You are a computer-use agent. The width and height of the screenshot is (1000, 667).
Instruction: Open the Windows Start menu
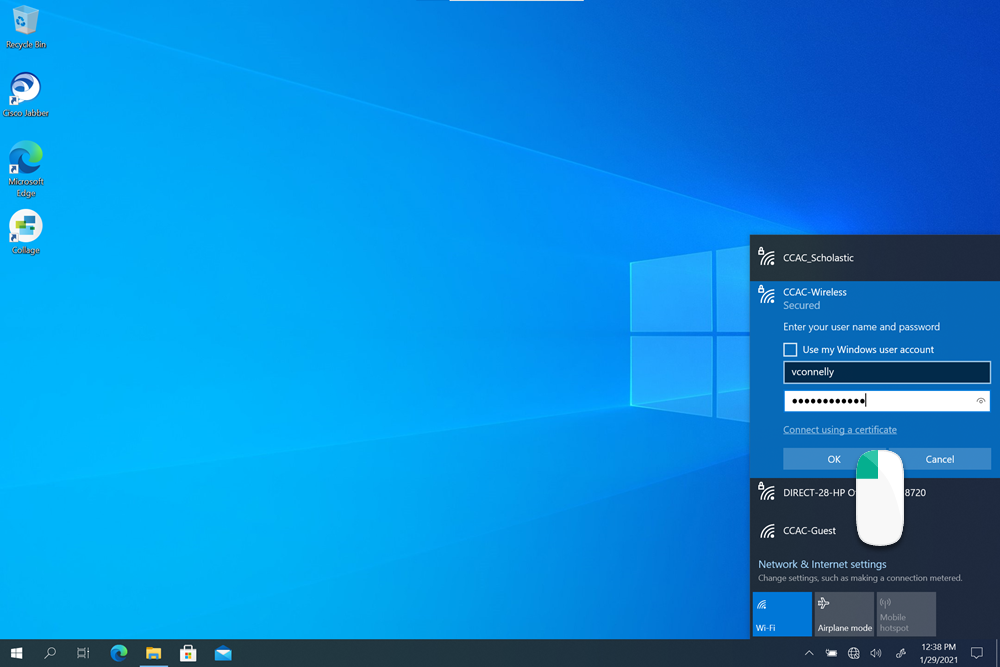click(17, 653)
